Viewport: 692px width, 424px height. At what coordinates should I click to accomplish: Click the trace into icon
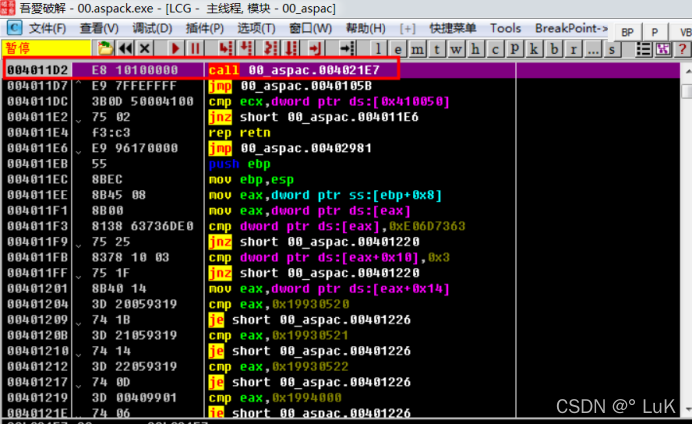[x=270, y=48]
